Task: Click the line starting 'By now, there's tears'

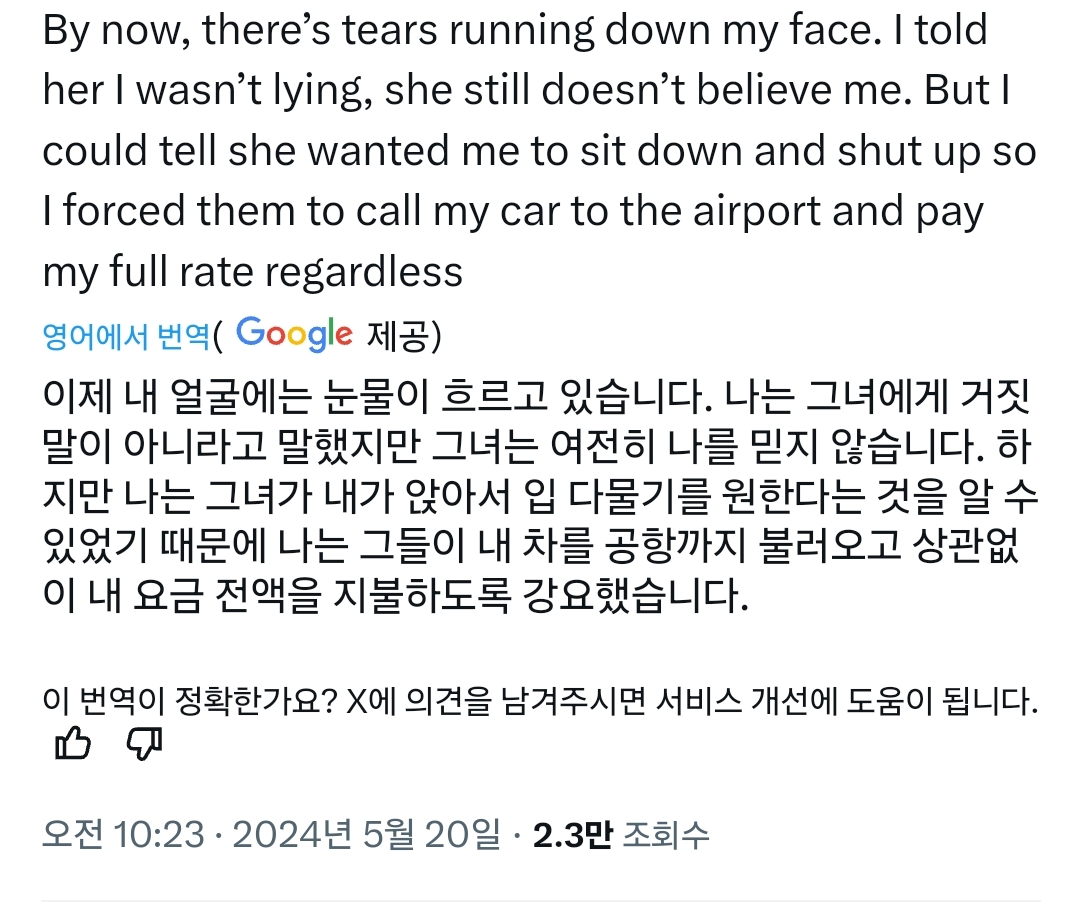Action: click(x=515, y=32)
